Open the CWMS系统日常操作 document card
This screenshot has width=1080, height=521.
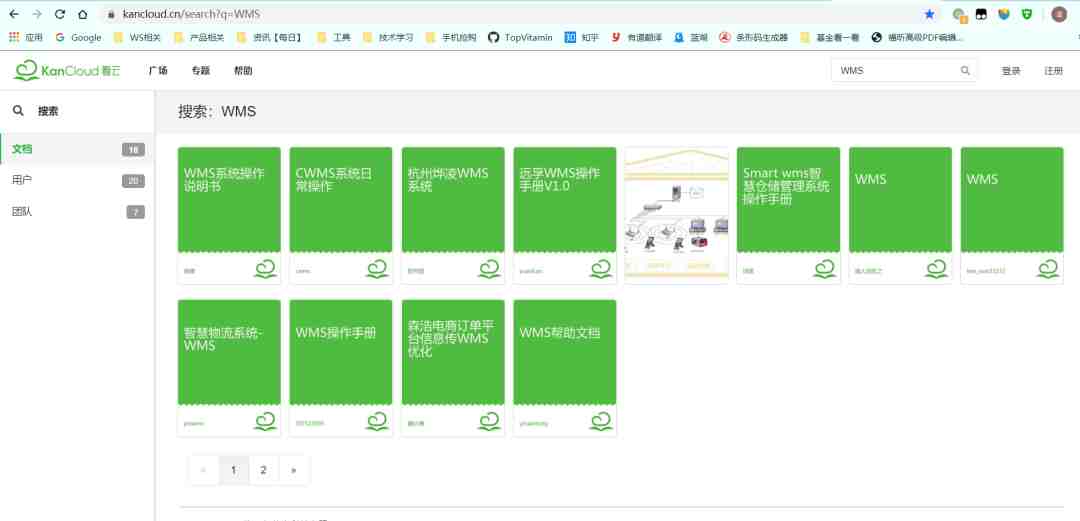(x=341, y=215)
